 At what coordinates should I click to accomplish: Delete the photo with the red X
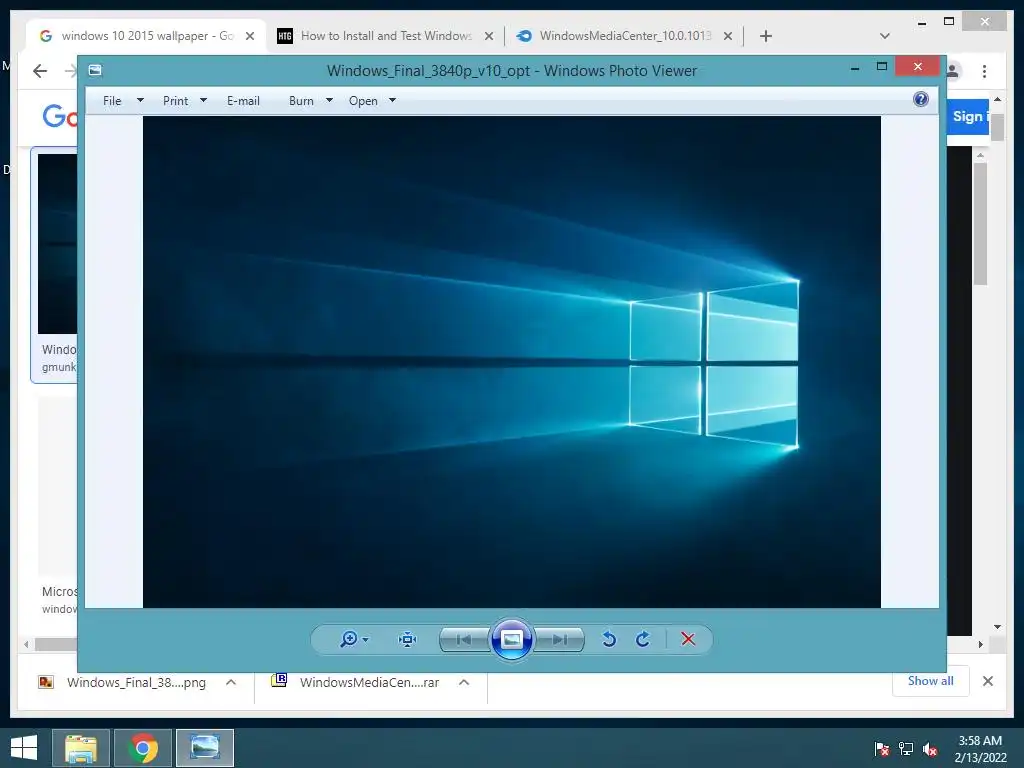pyautogui.click(x=688, y=639)
